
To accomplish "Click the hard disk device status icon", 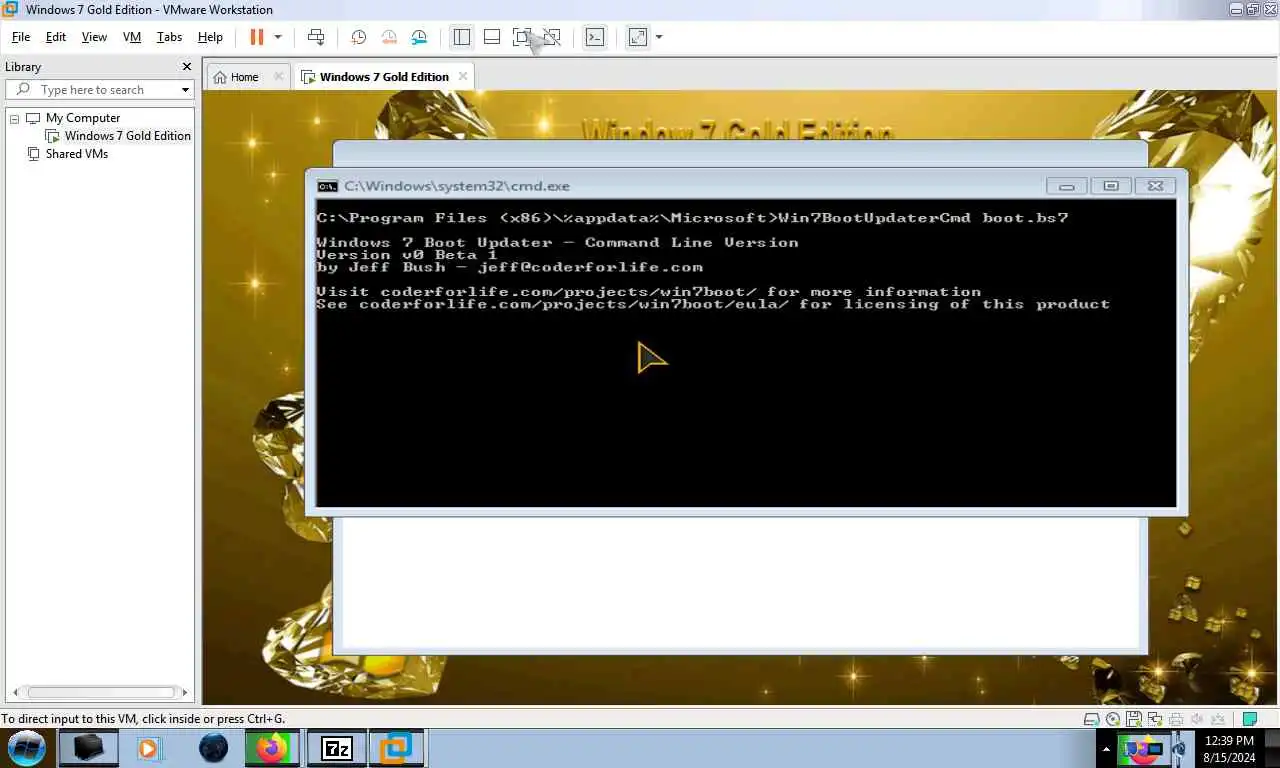I will pyautogui.click(x=1092, y=719).
